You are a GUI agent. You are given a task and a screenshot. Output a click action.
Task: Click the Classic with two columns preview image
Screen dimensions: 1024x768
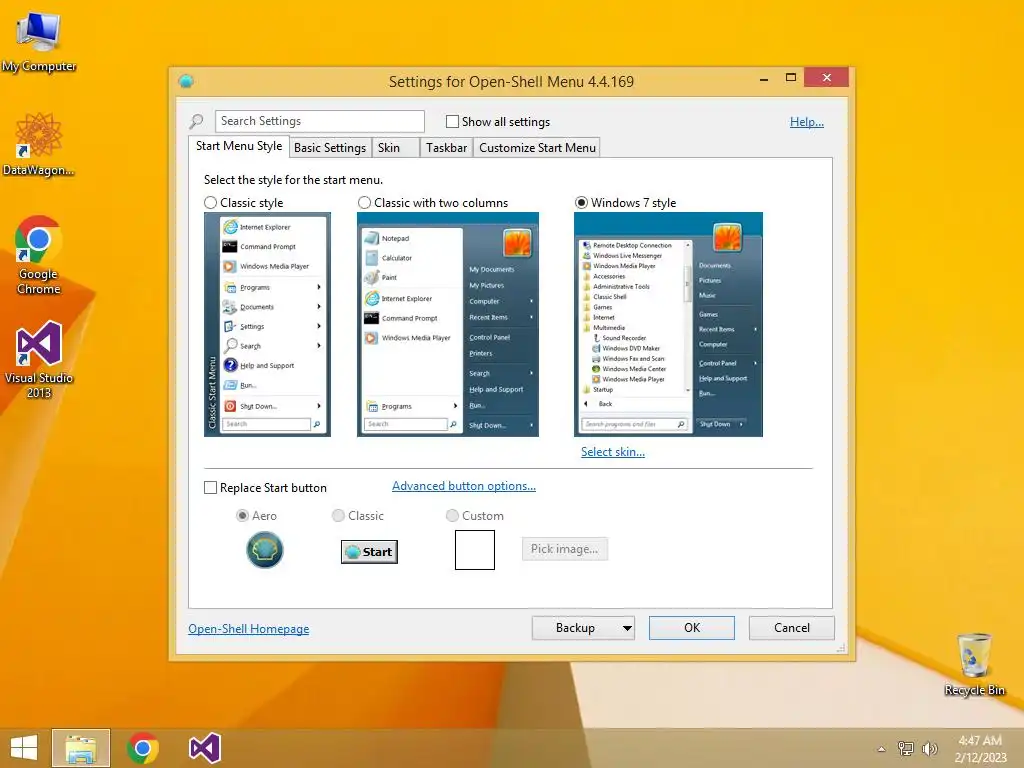(448, 325)
